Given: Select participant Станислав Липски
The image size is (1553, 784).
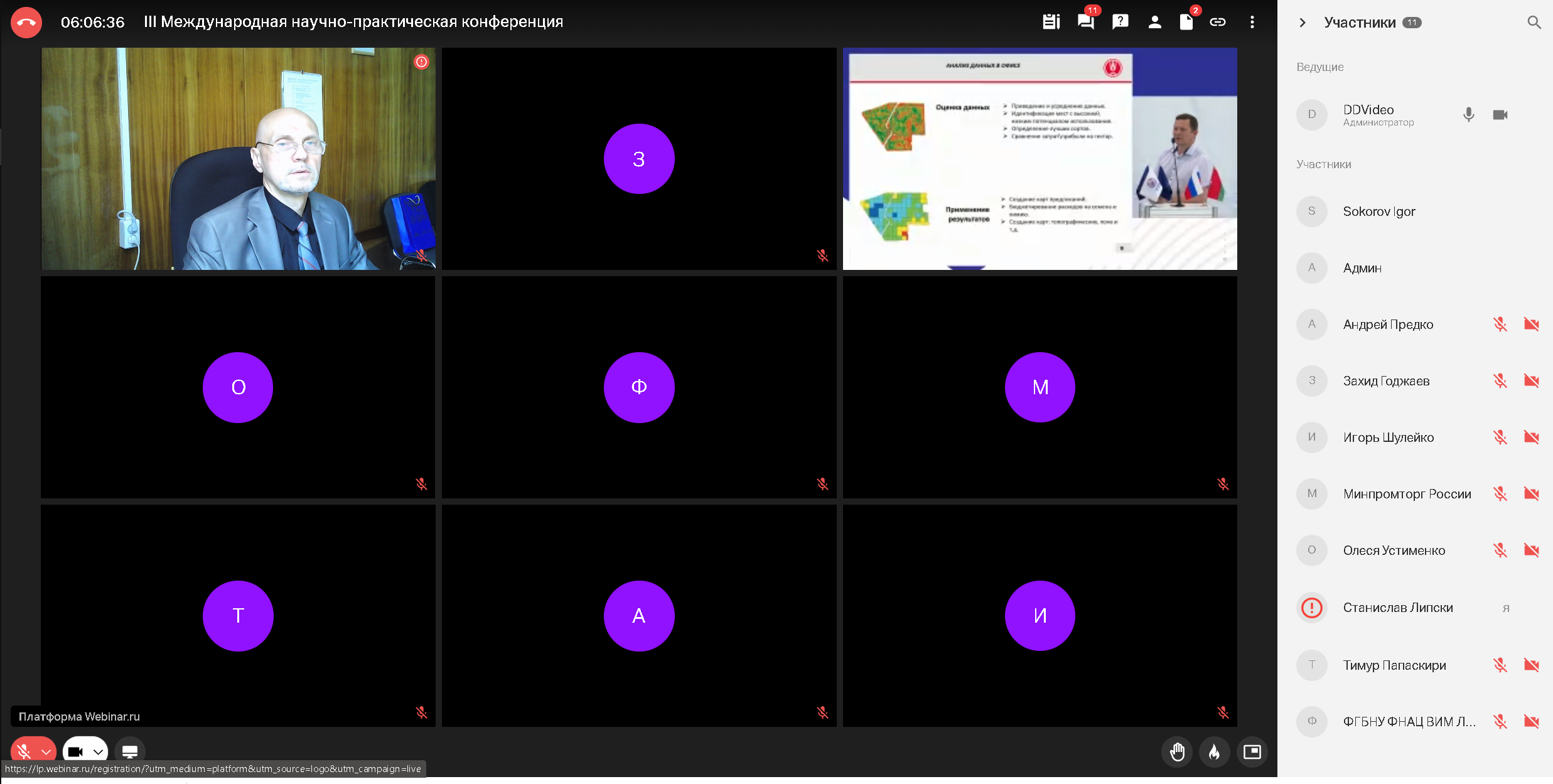Looking at the screenshot, I should coord(1416,608).
